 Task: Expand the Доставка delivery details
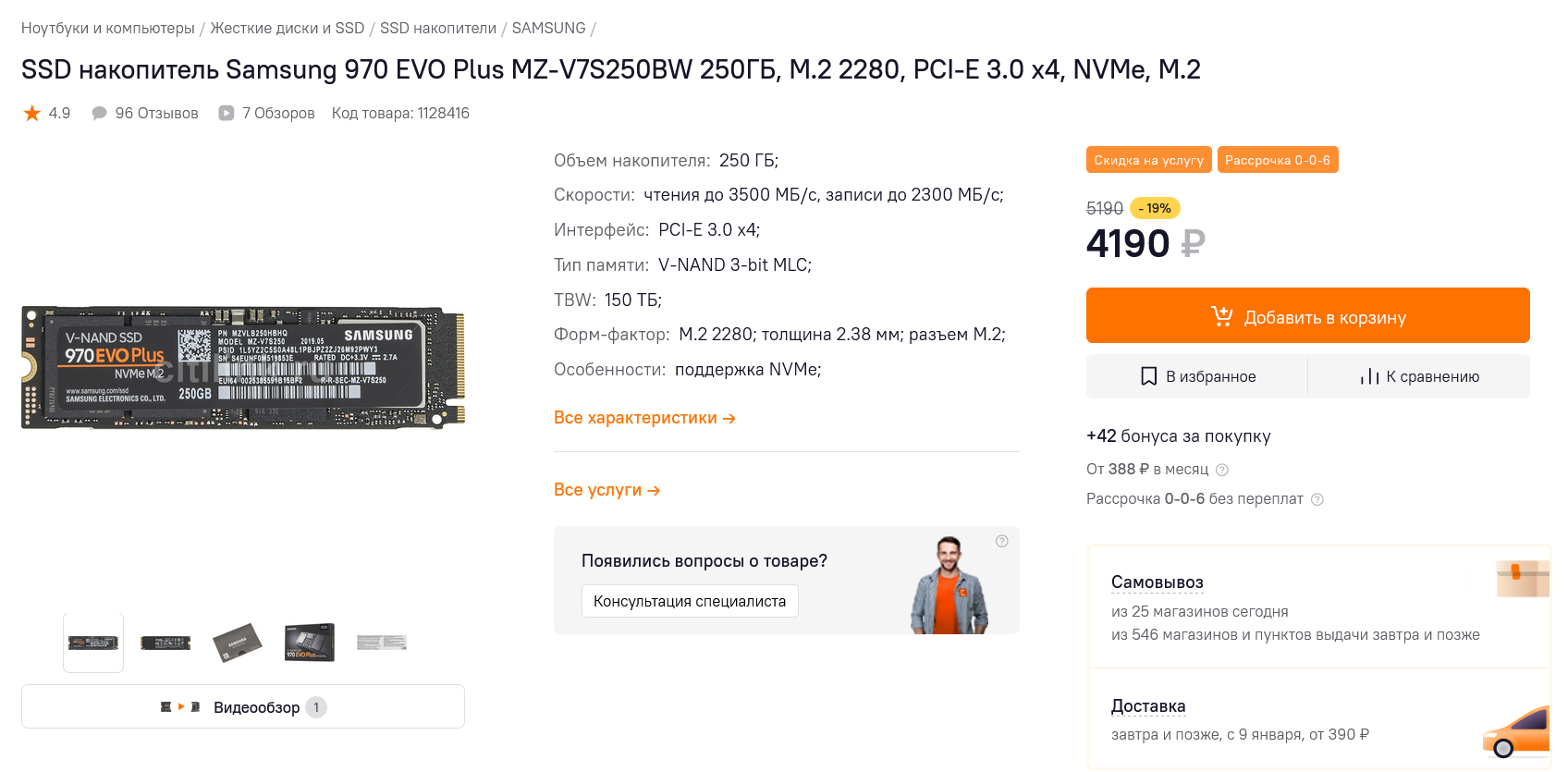1147,706
